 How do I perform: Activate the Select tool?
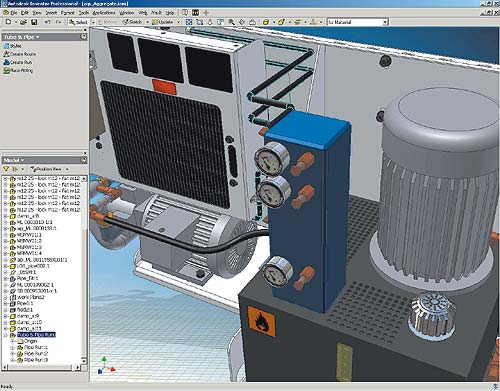click(78, 22)
